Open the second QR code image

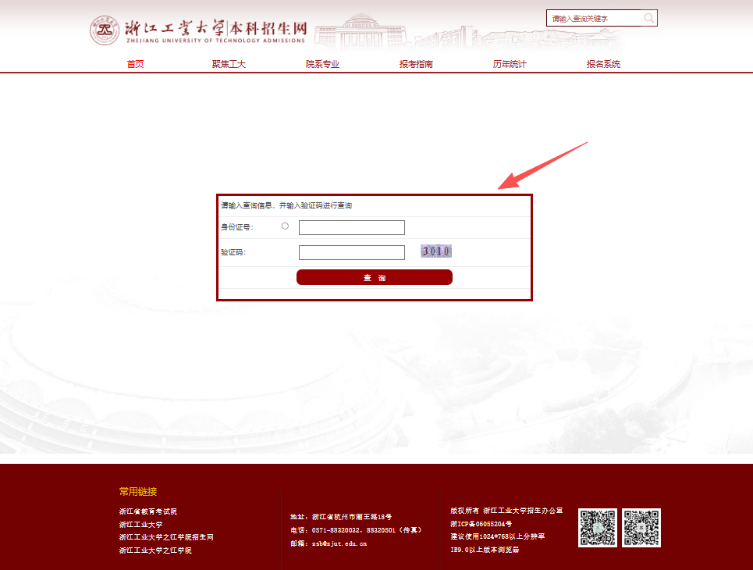tap(641, 527)
